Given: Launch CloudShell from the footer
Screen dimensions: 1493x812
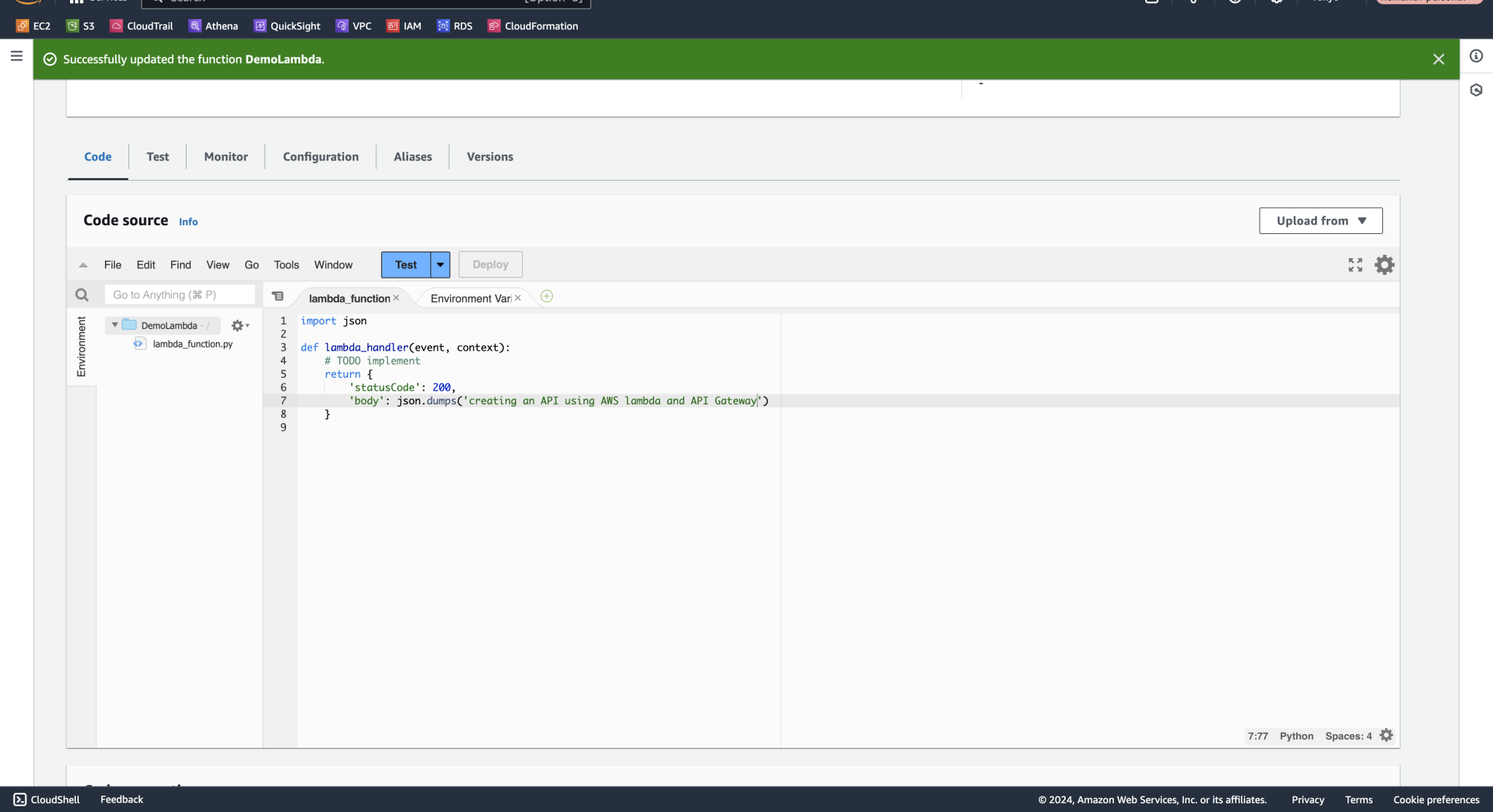Looking at the screenshot, I should pos(47,800).
